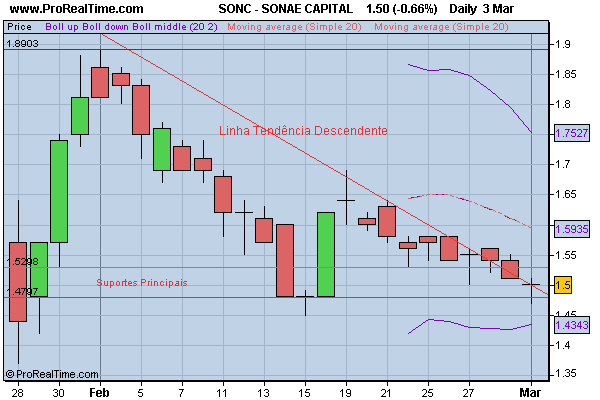Click the 1.65 price axis label
This screenshot has width=600, height=400.
point(566,194)
